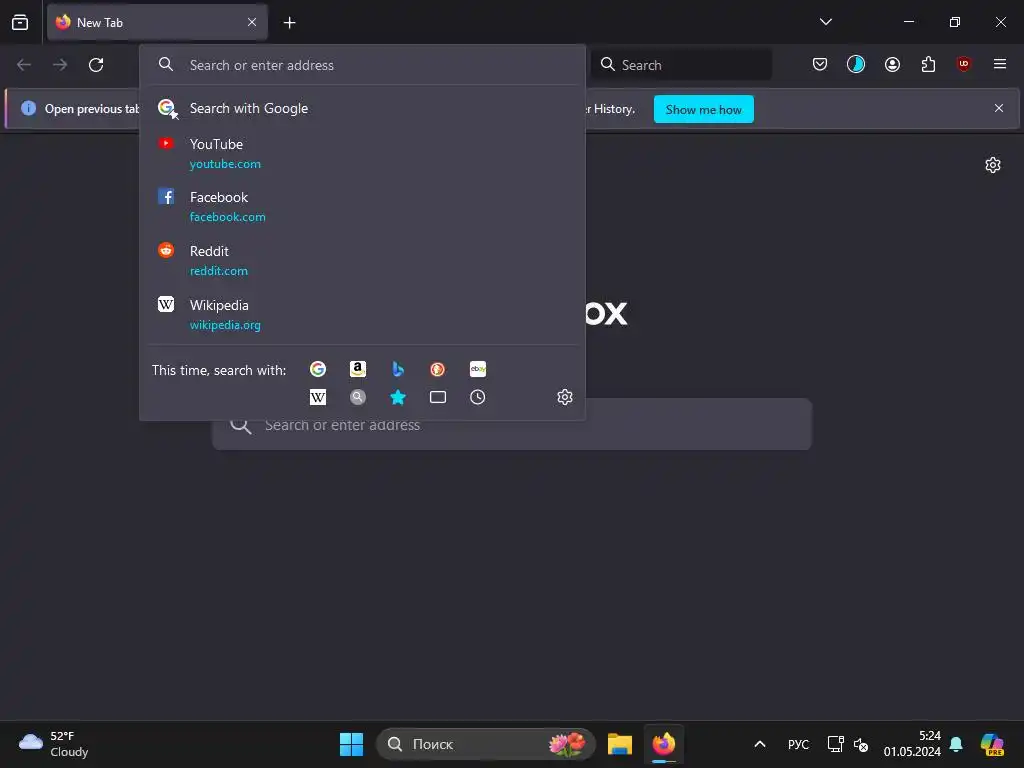Viewport: 1024px width, 768px height.
Task: Focus the Search or enter address bar
Action: pos(362,65)
